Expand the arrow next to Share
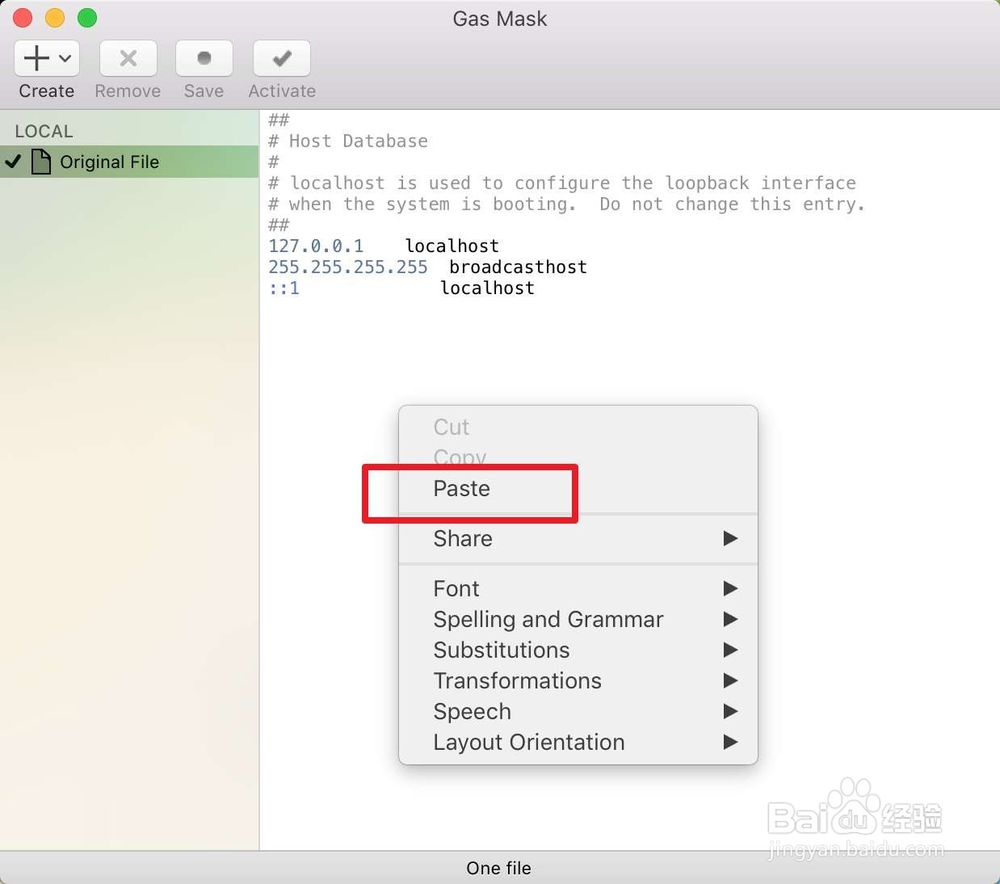Image resolution: width=1000 pixels, height=884 pixels. point(730,538)
